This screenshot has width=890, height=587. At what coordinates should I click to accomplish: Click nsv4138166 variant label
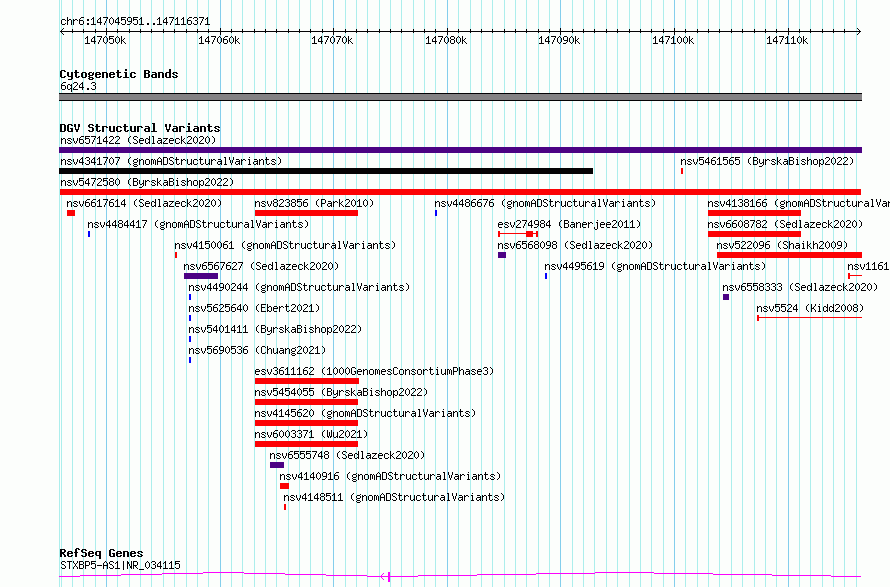[798, 203]
